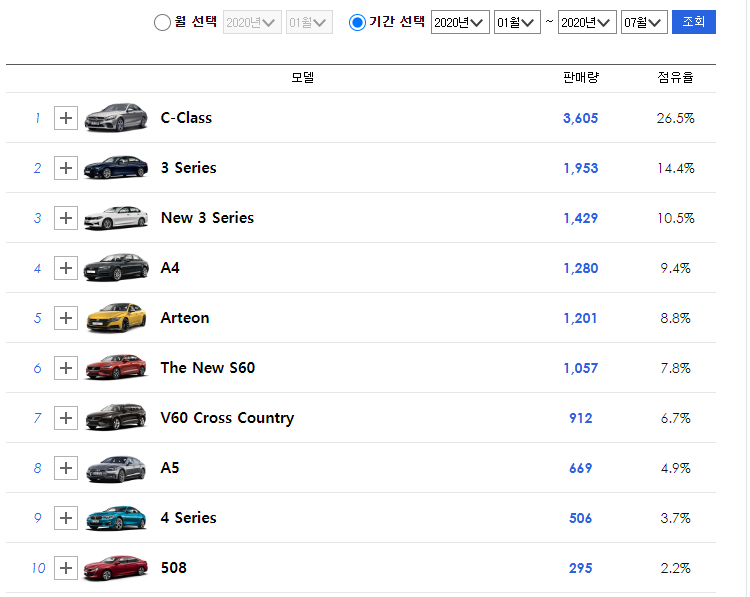Screen dimensions: 750x597
Task: Click the S60 sales figure 1,057
Action: point(580,368)
